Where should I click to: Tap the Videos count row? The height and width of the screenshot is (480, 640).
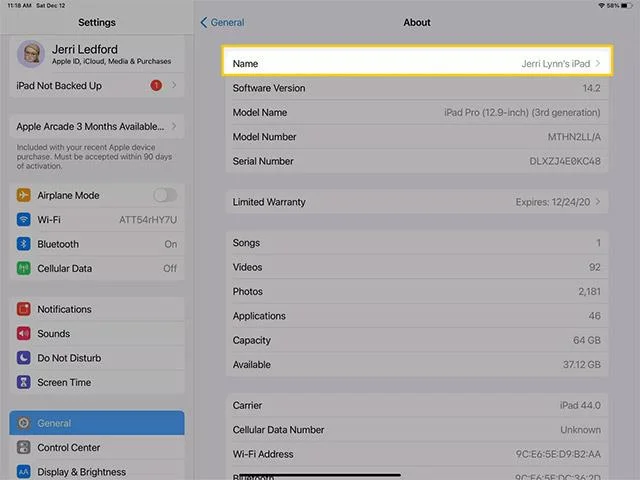coord(417,267)
